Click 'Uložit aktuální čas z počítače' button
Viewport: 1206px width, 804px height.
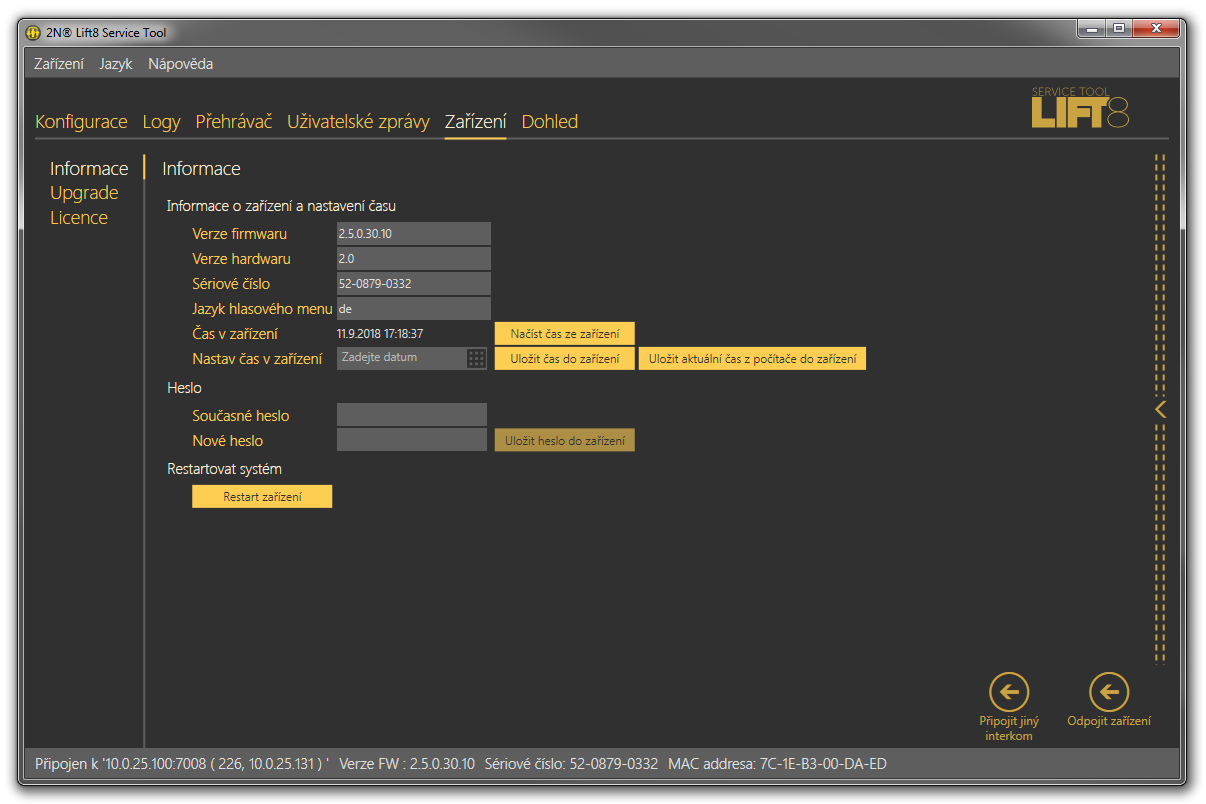click(x=752, y=359)
